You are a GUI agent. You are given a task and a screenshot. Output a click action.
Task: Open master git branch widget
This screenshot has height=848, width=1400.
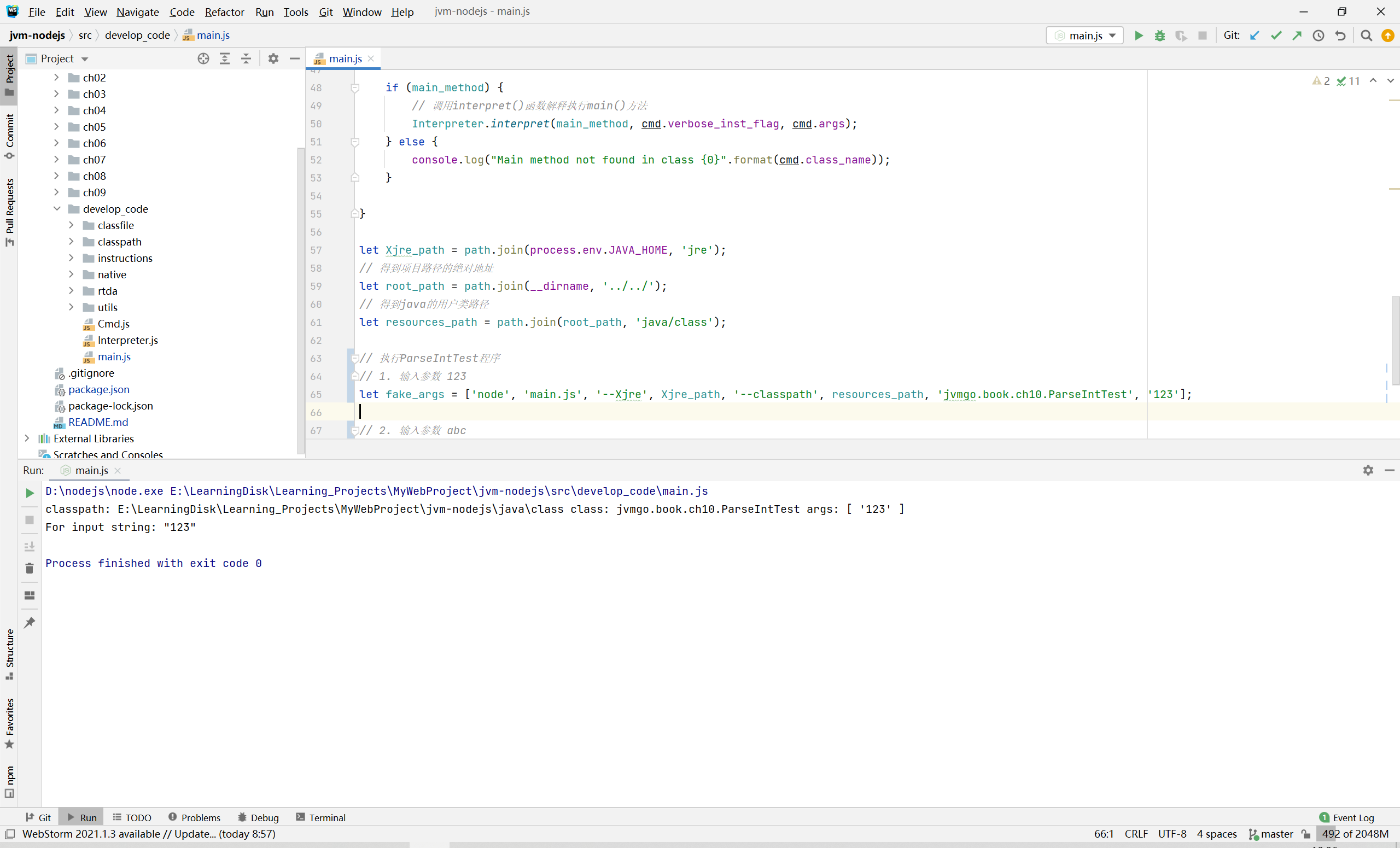[x=1271, y=834]
